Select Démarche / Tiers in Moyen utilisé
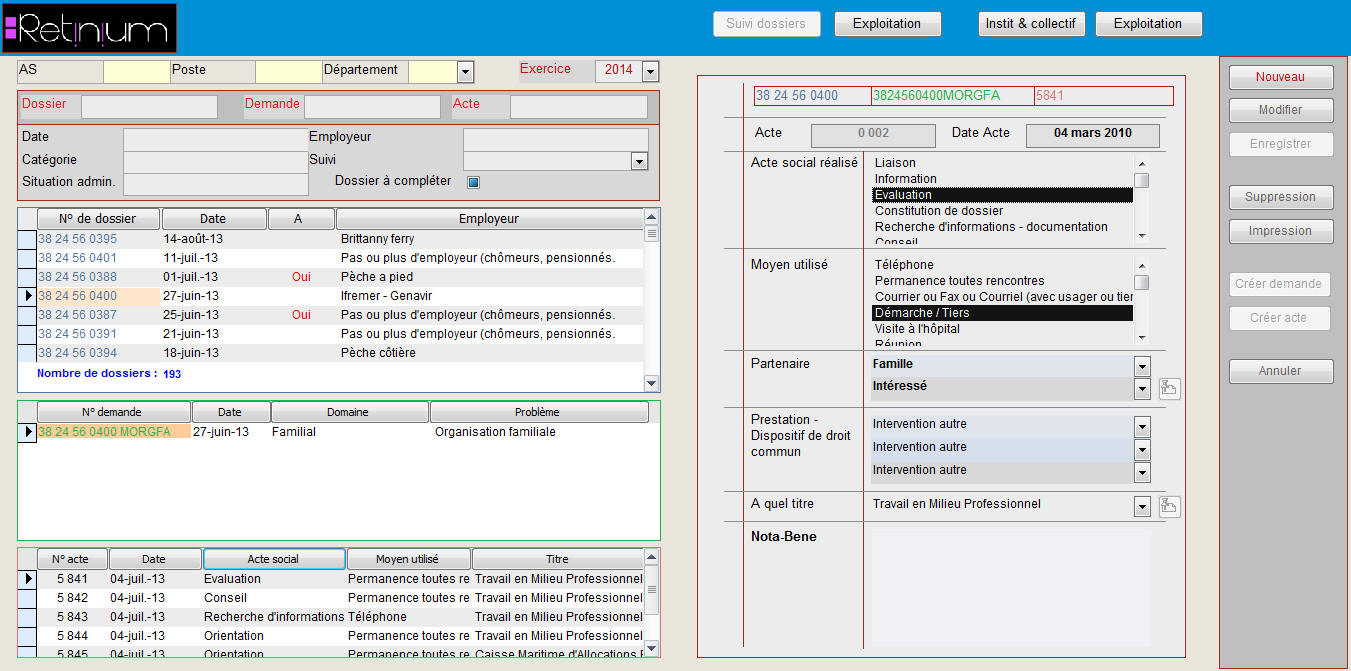1351x671 pixels. pyautogui.click(x=1003, y=313)
